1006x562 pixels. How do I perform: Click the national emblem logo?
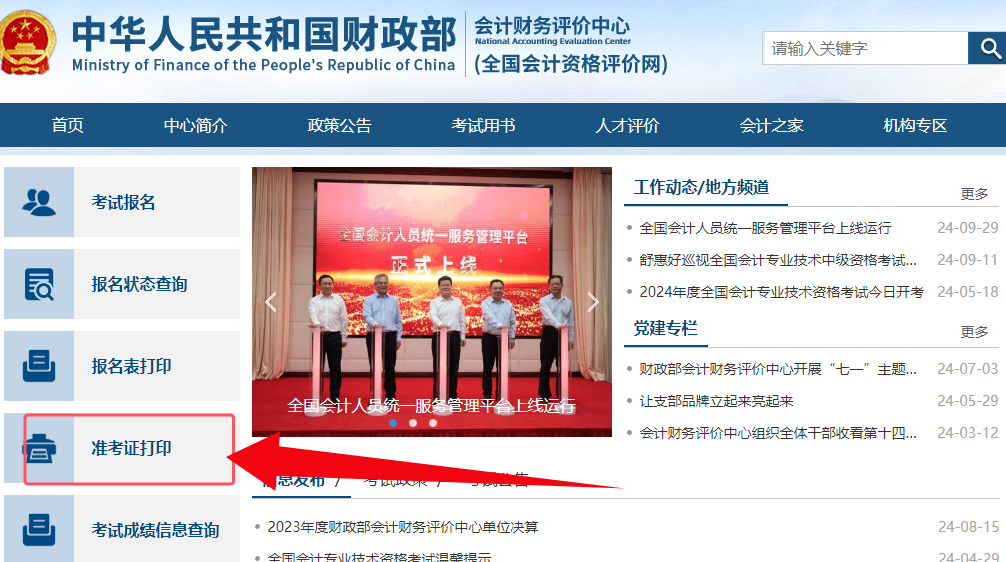coord(27,42)
